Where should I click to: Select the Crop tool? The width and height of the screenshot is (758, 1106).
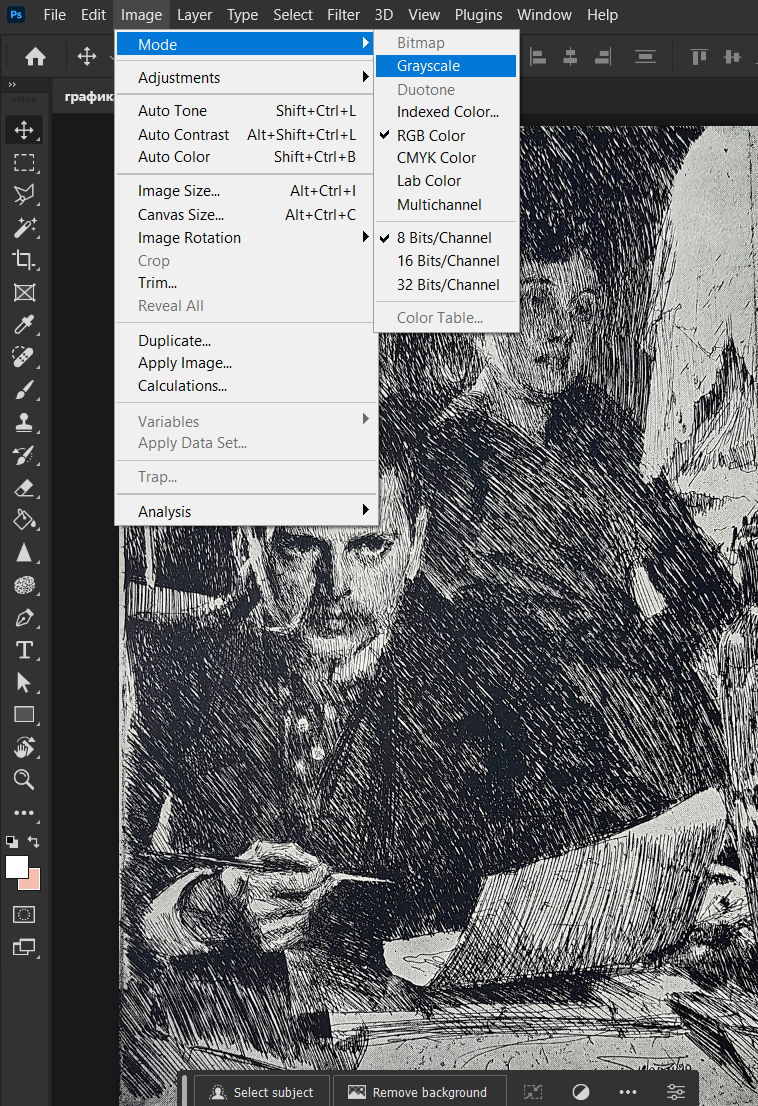pyautogui.click(x=24, y=260)
